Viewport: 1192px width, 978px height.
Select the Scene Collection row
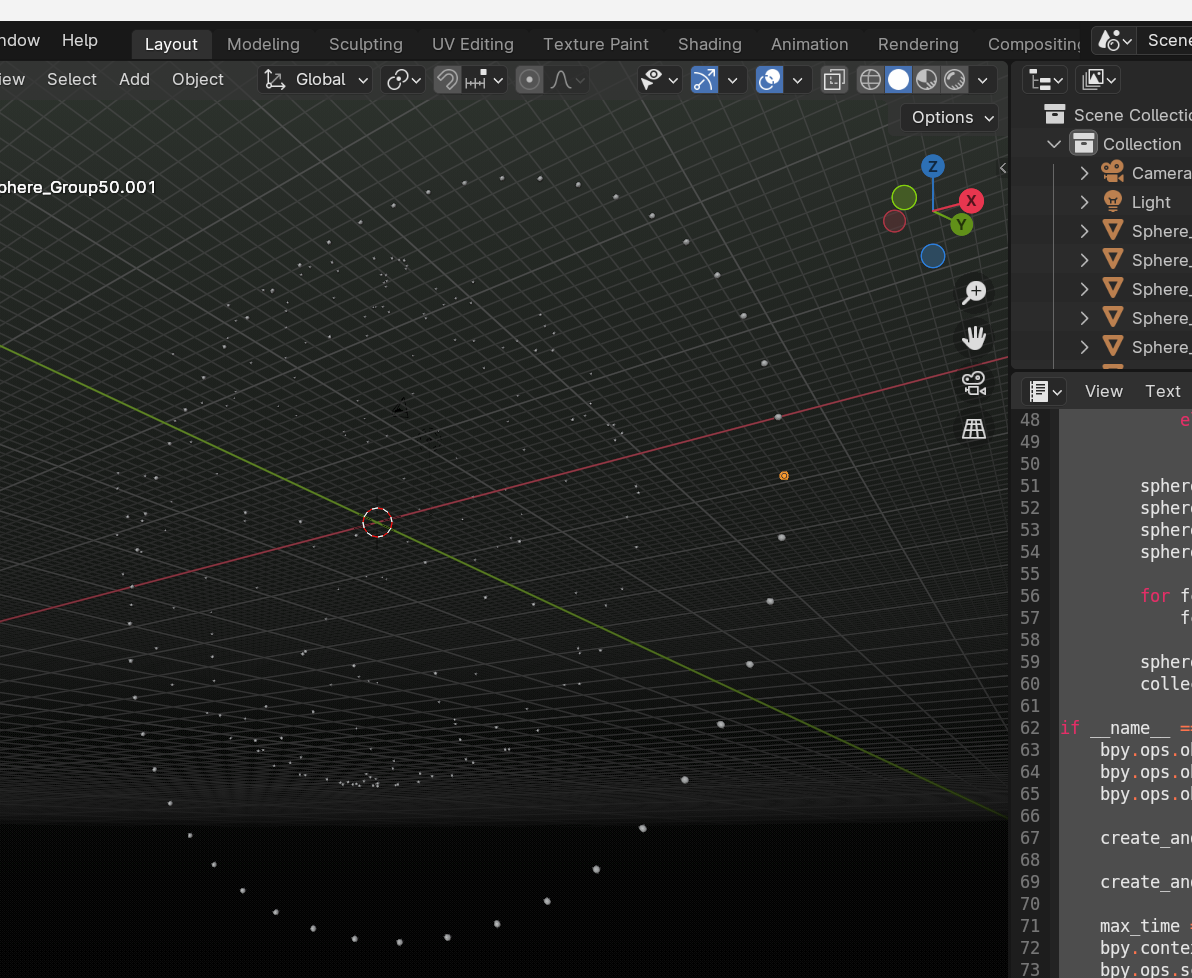[x=1102, y=115]
